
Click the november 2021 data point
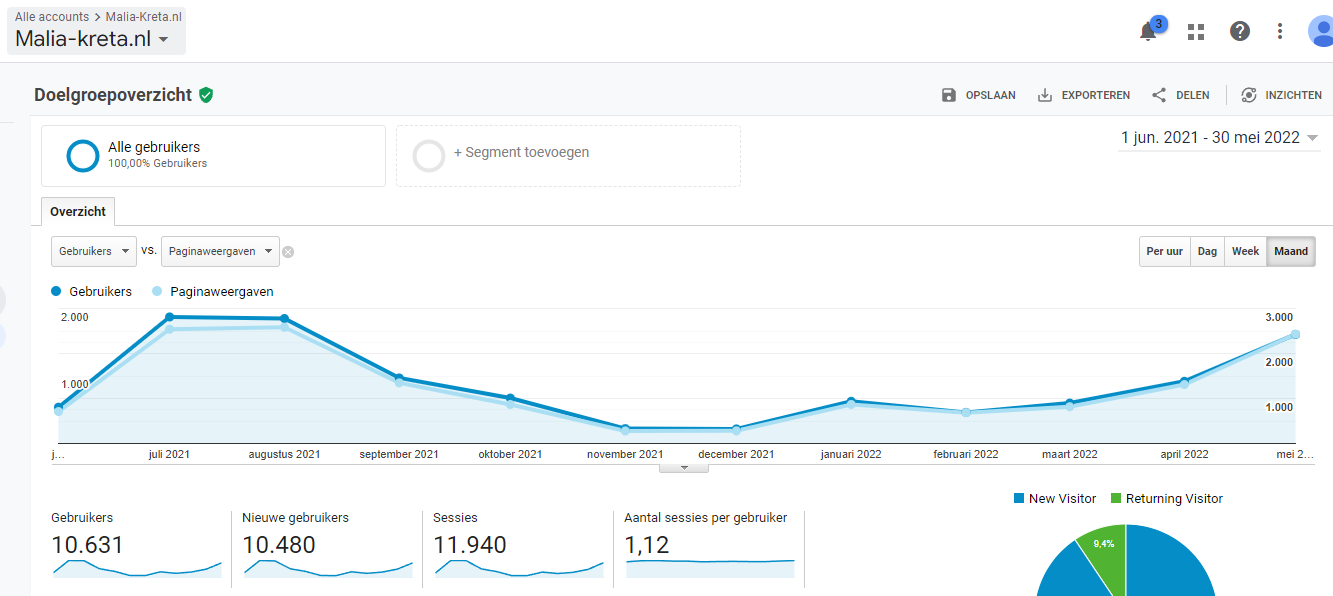point(625,428)
